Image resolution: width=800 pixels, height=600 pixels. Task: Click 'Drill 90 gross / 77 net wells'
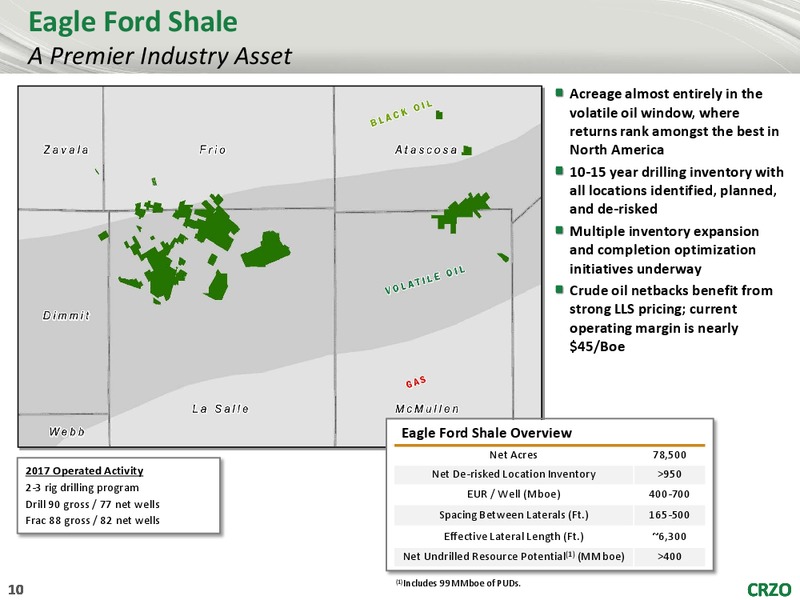(x=92, y=504)
